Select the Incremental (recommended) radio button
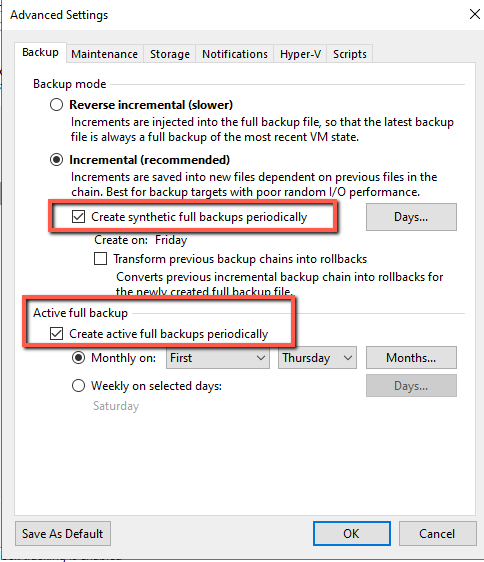Image resolution: width=484 pixels, height=562 pixels. click(56, 159)
